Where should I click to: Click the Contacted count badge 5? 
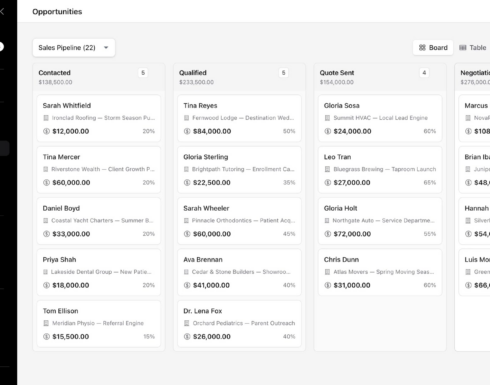(x=143, y=73)
